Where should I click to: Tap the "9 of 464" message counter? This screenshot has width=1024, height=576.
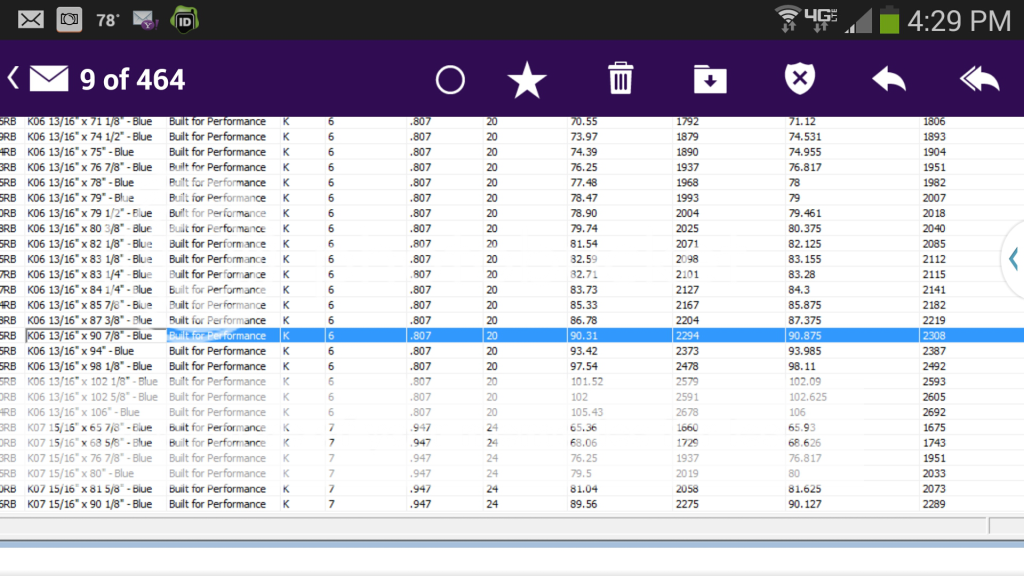tap(132, 79)
